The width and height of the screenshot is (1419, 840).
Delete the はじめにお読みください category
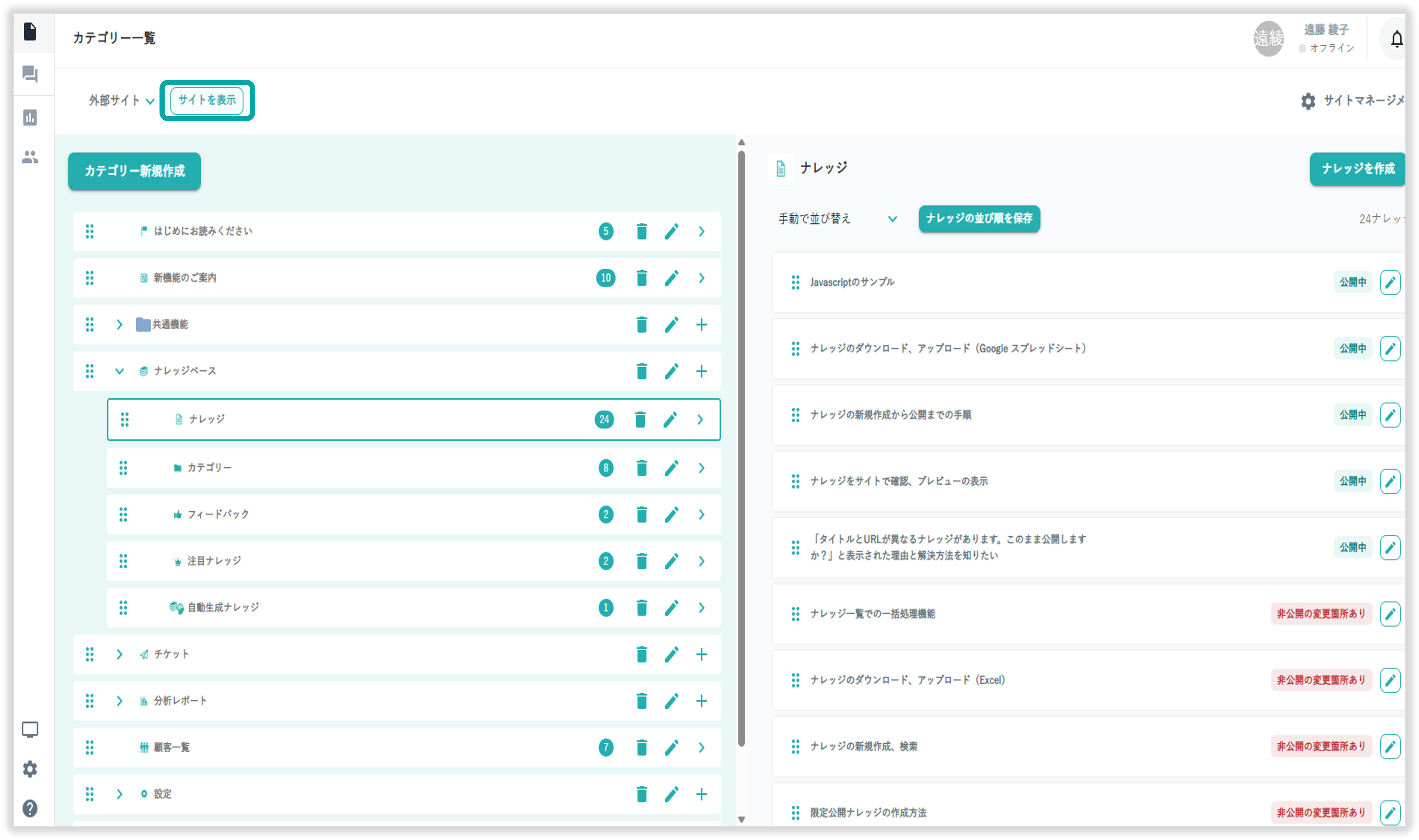tap(641, 231)
